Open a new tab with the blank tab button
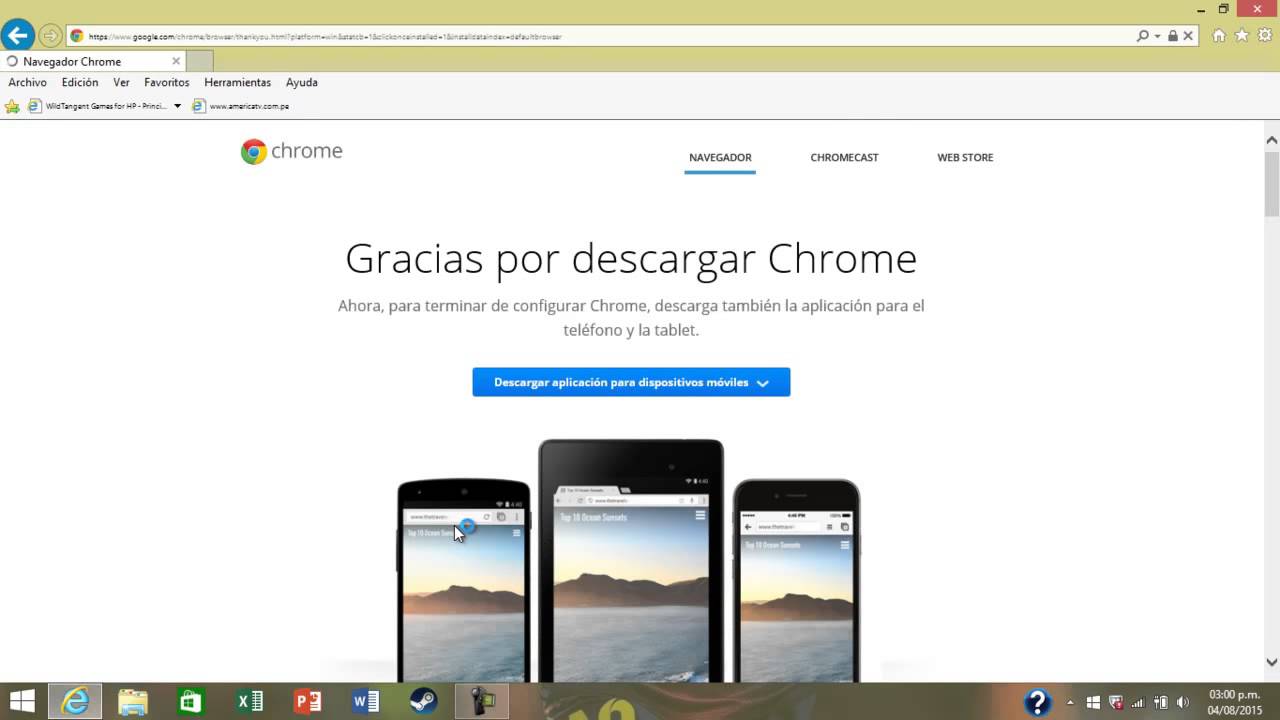1280x720 pixels. tap(200, 61)
